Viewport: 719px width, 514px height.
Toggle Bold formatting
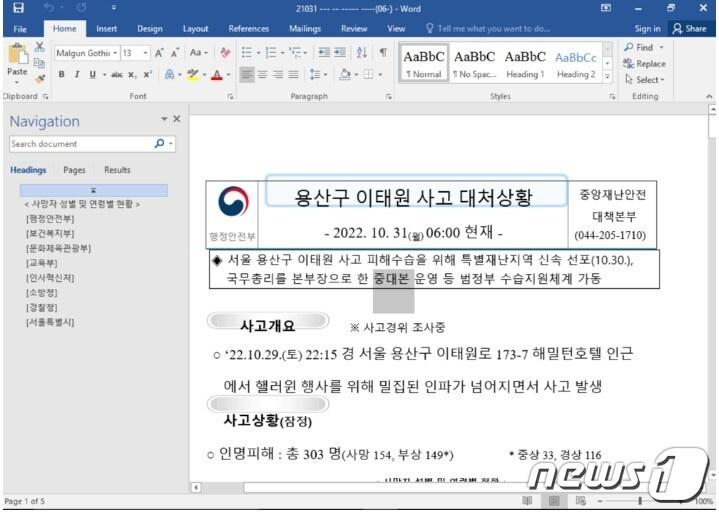(x=61, y=74)
